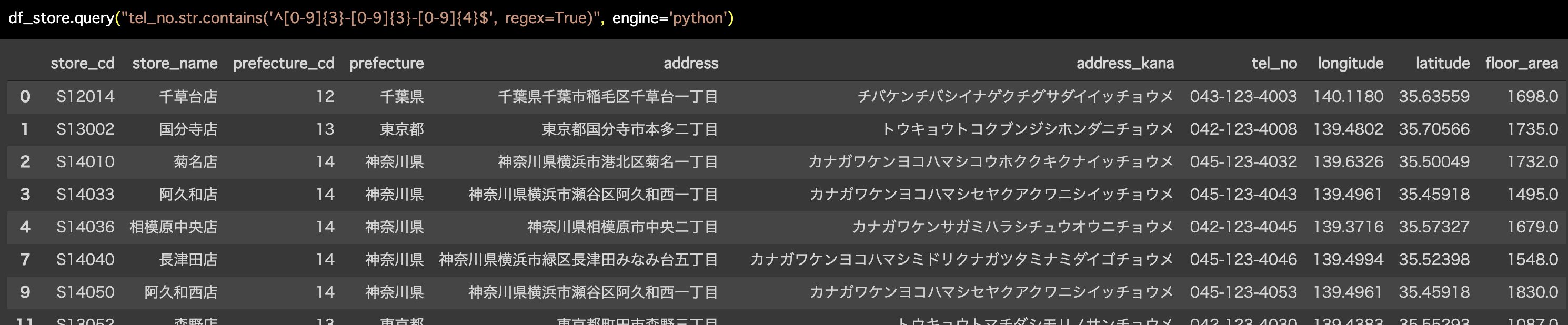Image resolution: width=1568 pixels, height=325 pixels.
Task: Click floor area value 1548.0
Action: tap(1532, 259)
